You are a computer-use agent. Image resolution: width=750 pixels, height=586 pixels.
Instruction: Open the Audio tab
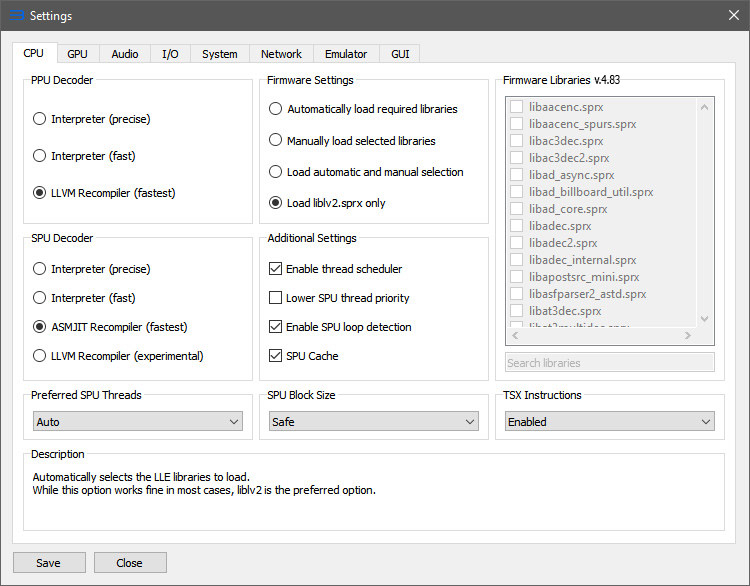point(125,54)
